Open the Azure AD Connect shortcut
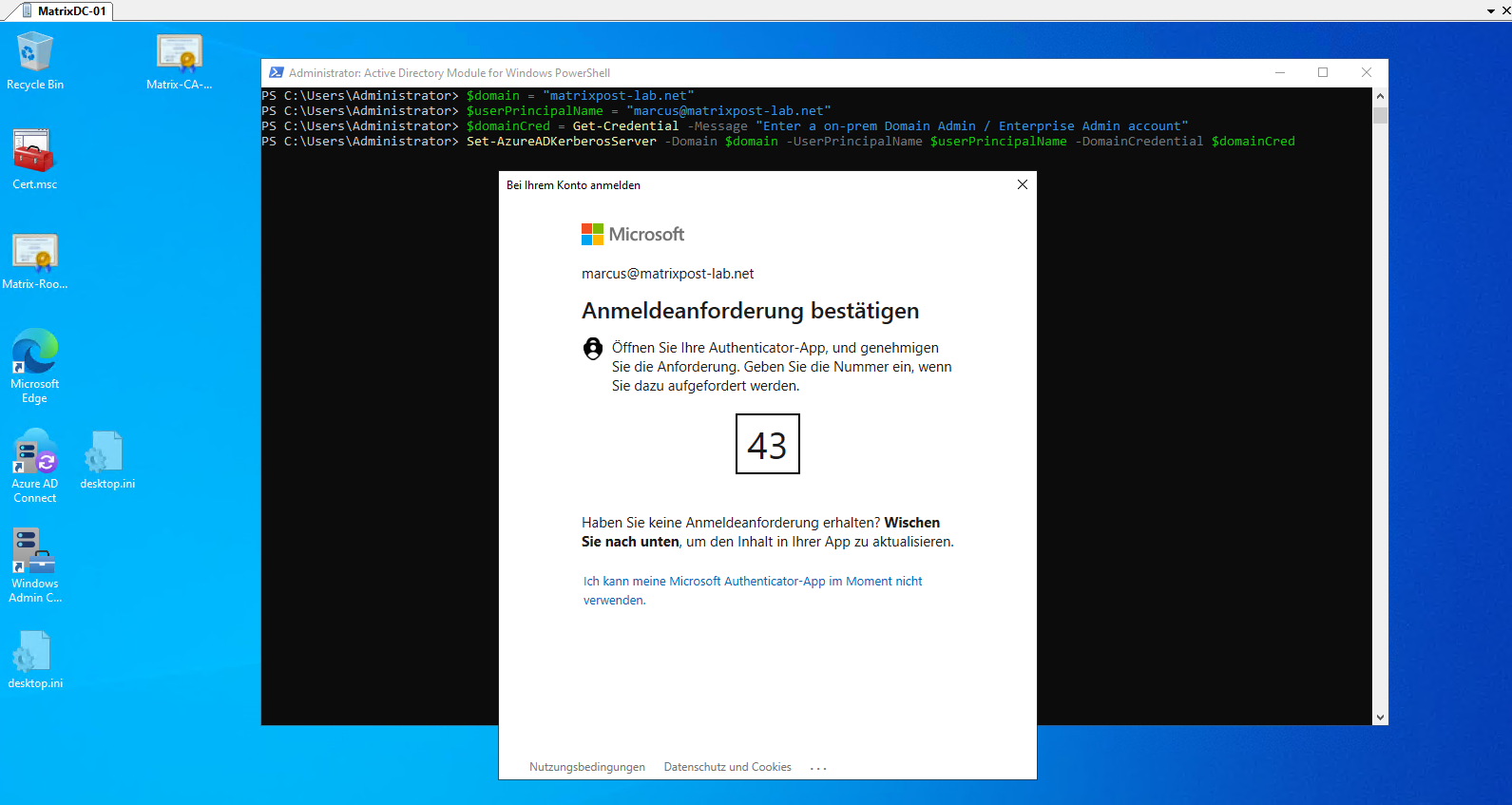This screenshot has width=1512, height=805. [35, 466]
